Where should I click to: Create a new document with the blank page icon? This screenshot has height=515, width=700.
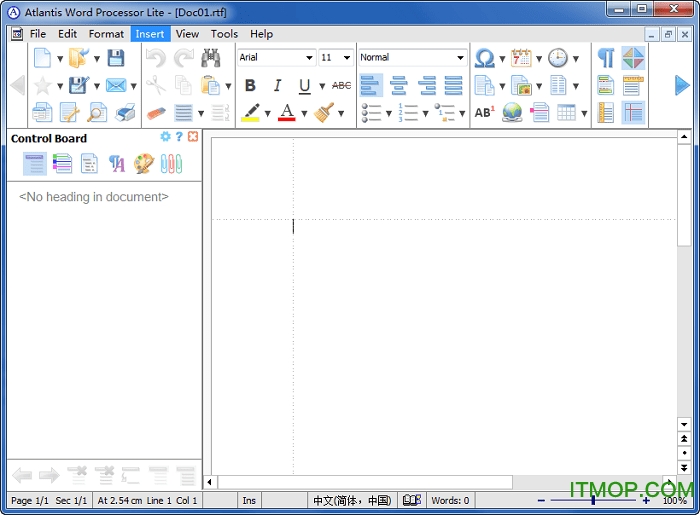pyautogui.click(x=42, y=58)
